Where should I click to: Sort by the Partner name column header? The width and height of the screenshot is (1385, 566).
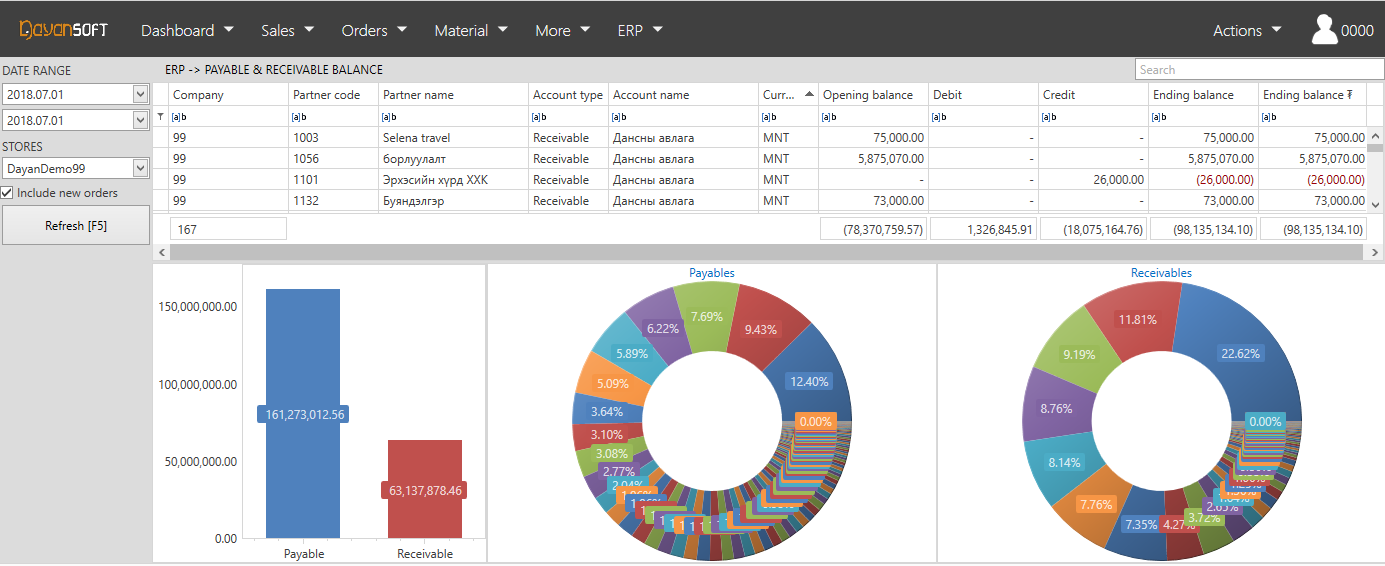pos(453,95)
